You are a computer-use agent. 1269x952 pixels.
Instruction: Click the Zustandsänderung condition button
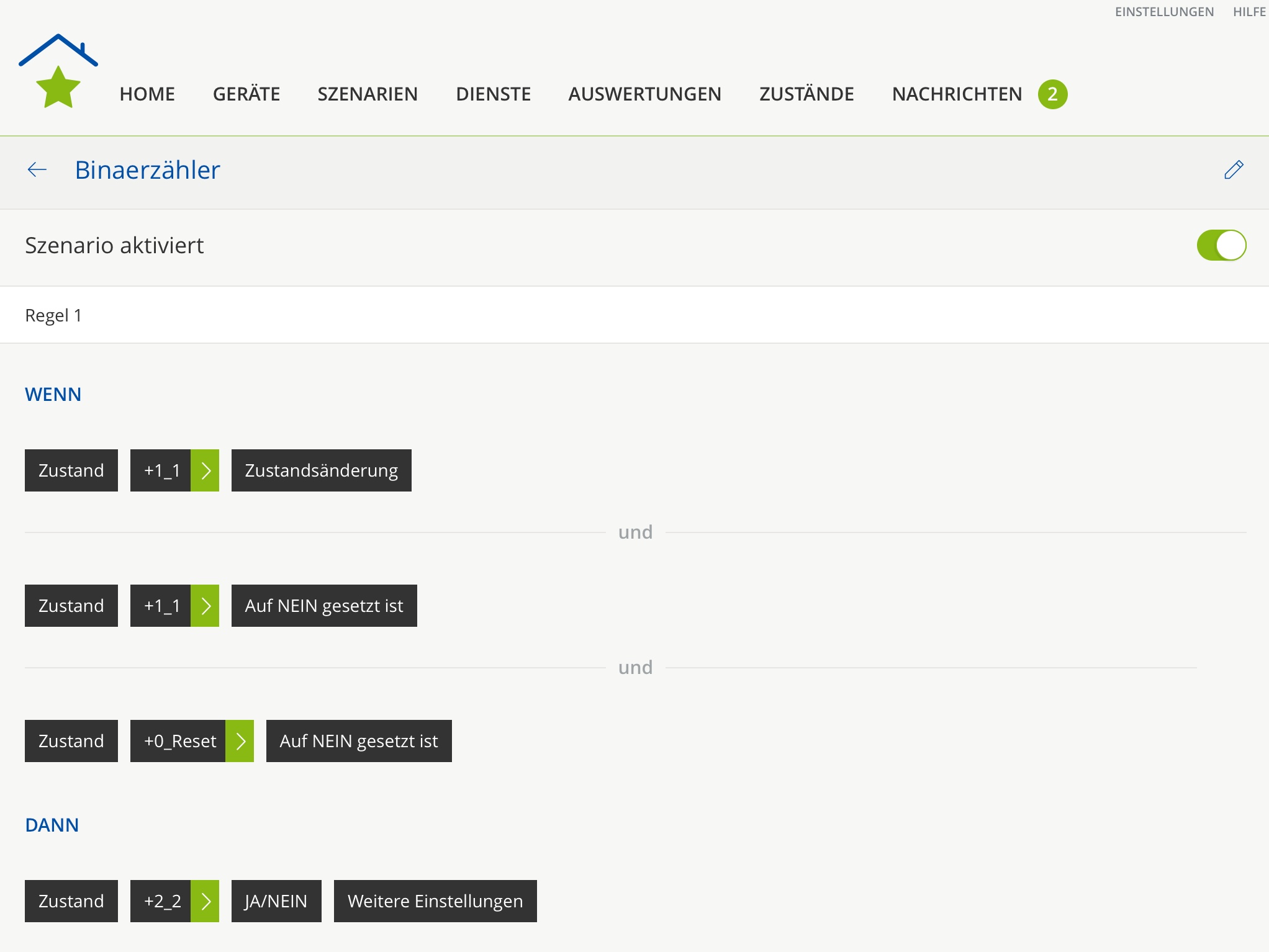pyautogui.click(x=321, y=470)
